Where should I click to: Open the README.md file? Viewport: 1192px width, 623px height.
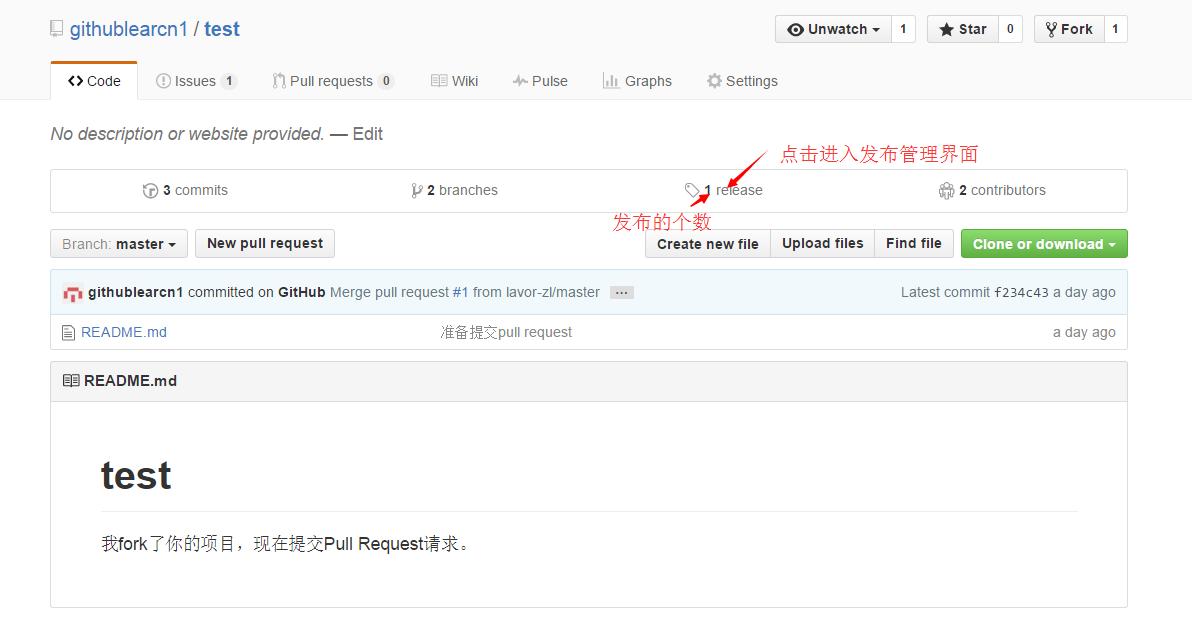pyautogui.click(x=123, y=332)
